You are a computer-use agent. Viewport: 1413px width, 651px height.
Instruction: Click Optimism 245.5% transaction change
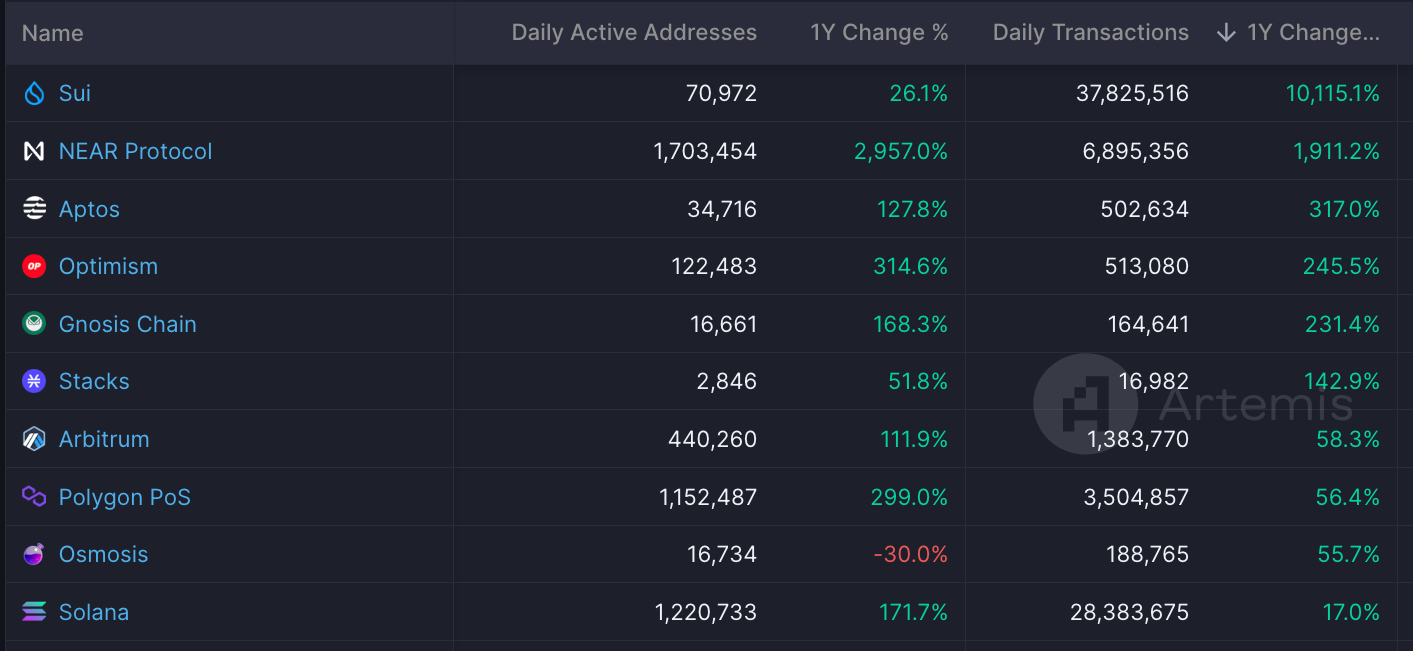pos(1342,266)
